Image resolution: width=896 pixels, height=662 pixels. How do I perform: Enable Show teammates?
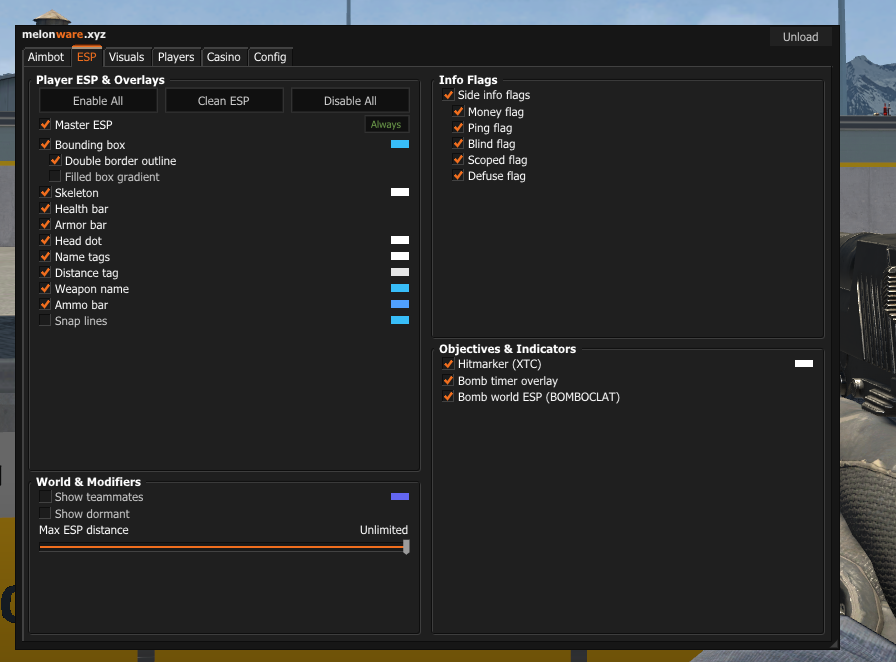(x=45, y=496)
